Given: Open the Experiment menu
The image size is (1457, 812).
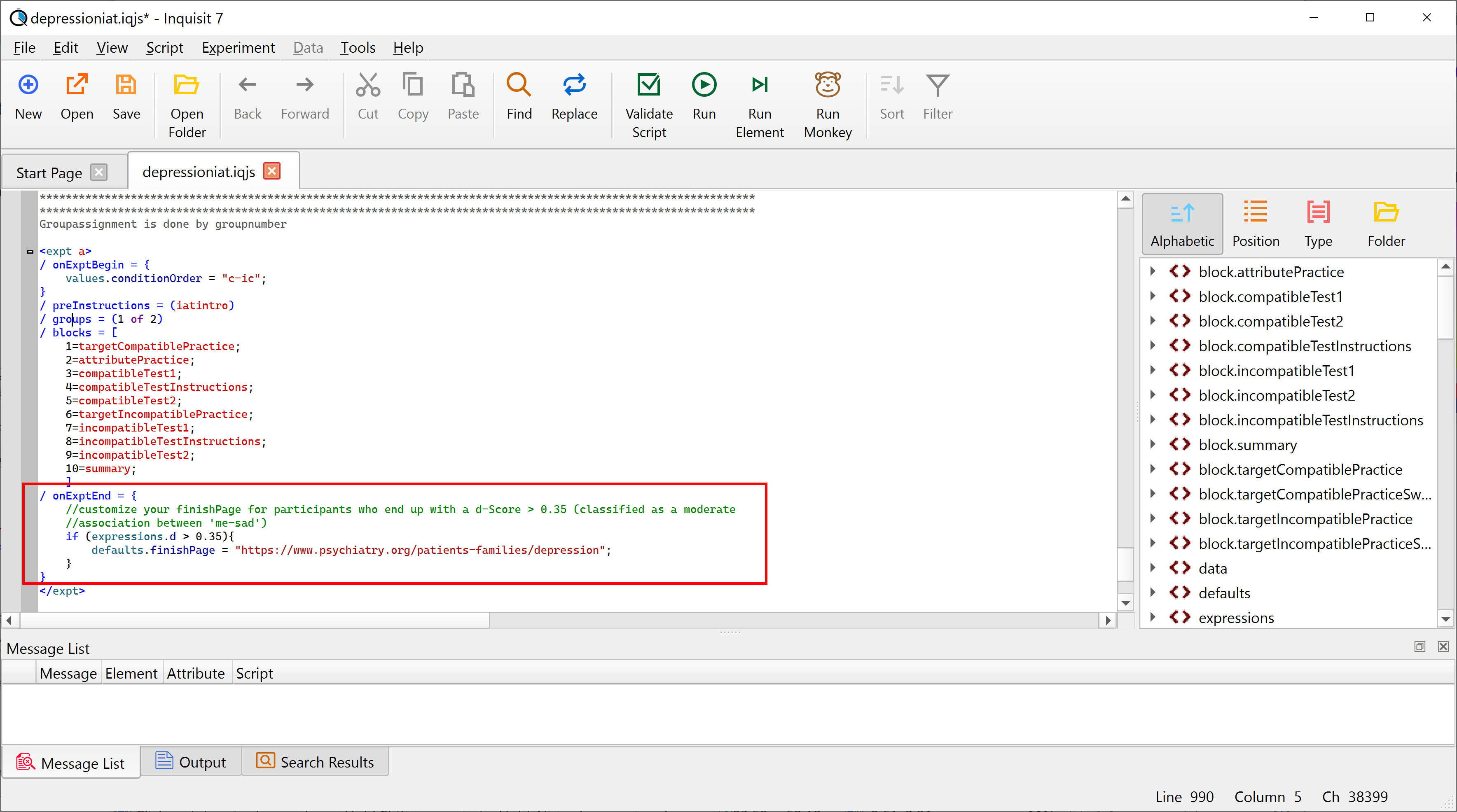Looking at the screenshot, I should (x=238, y=48).
